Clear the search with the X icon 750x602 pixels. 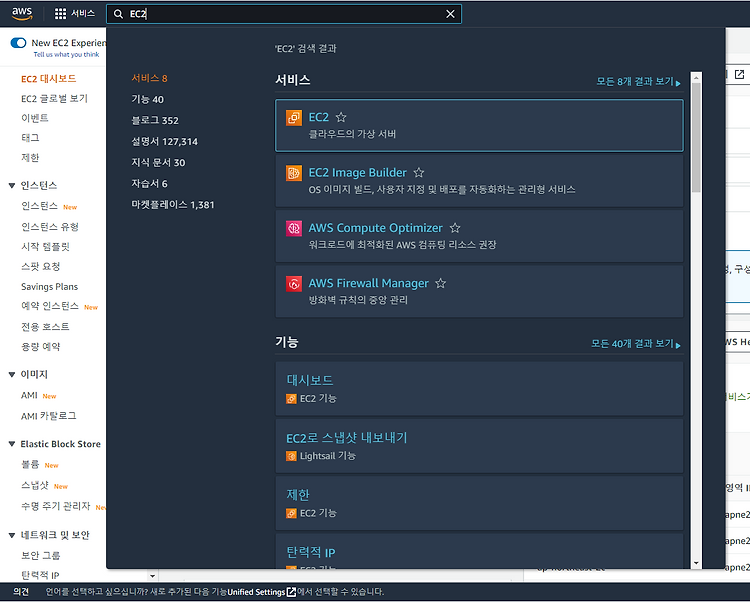450,14
